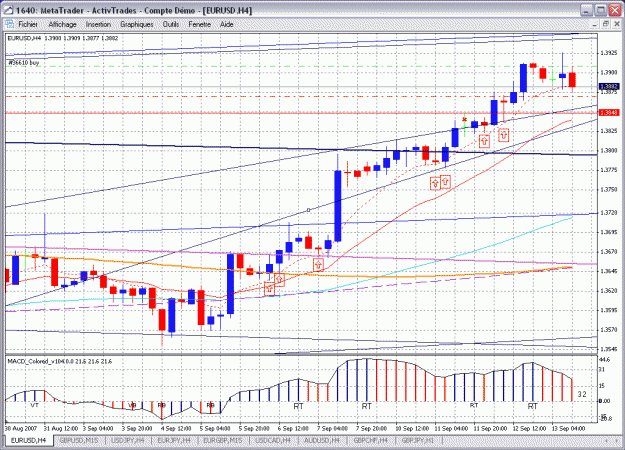Image resolution: width=625 pixels, height=450 pixels.
Task: Open the Fichier menu
Action: click(28, 24)
